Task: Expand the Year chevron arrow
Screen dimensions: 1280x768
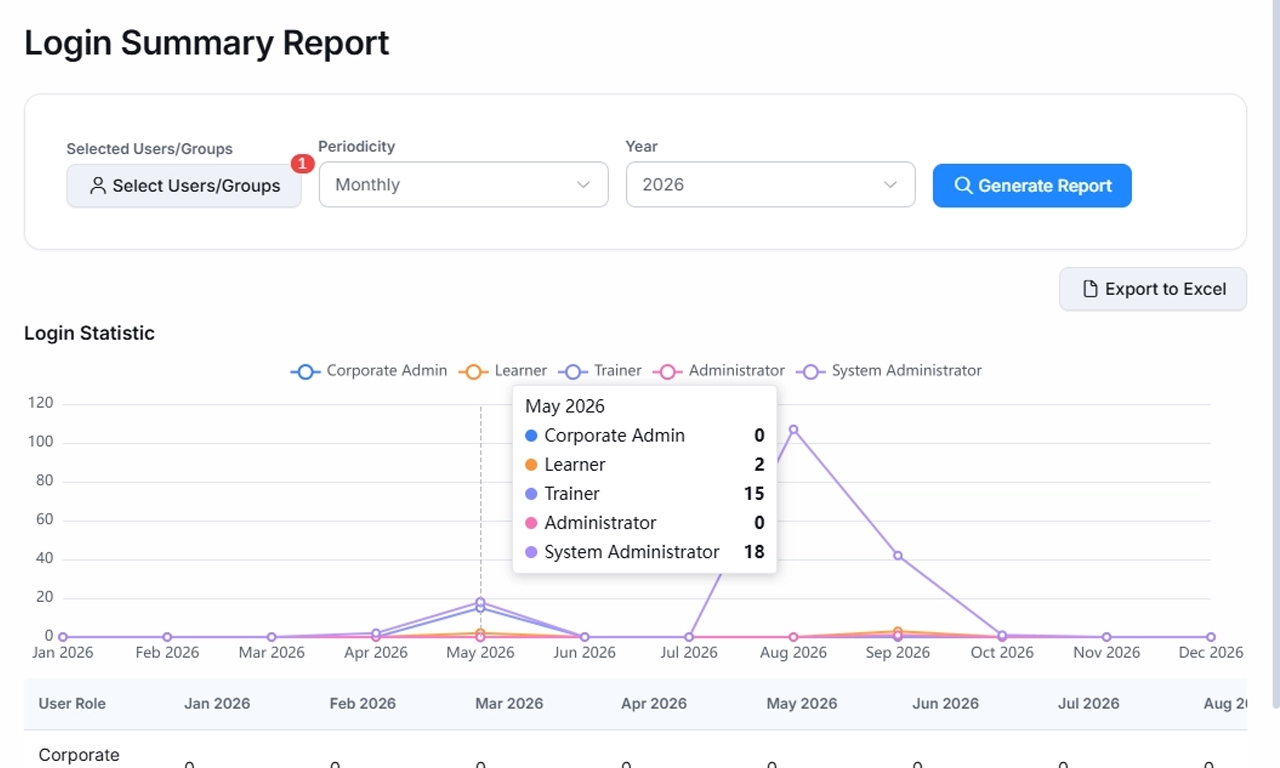Action: (x=890, y=185)
